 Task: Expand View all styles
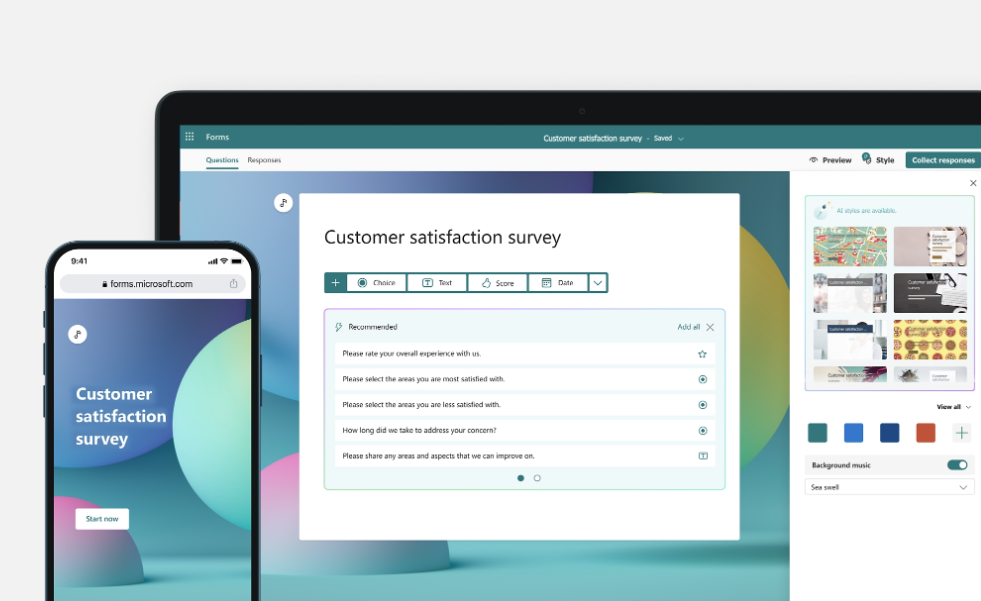953,407
